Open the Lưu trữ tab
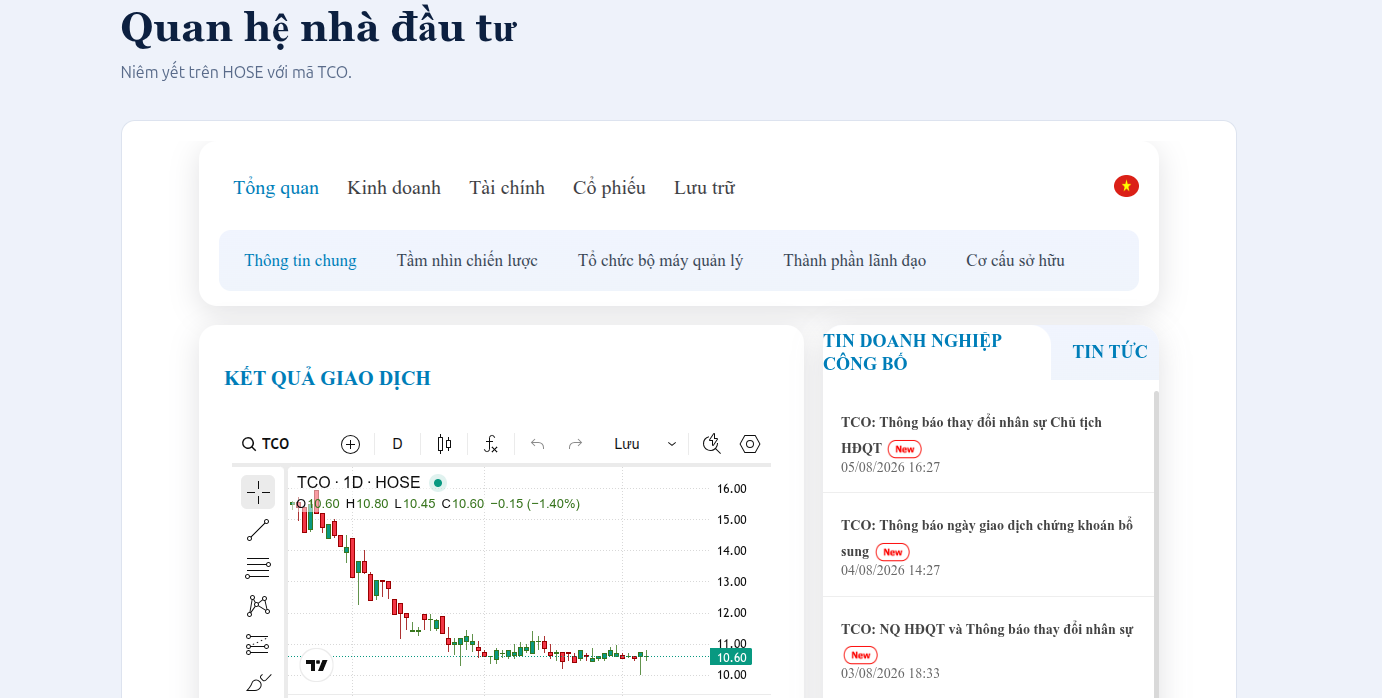The height and width of the screenshot is (698, 1382). pyautogui.click(x=704, y=188)
